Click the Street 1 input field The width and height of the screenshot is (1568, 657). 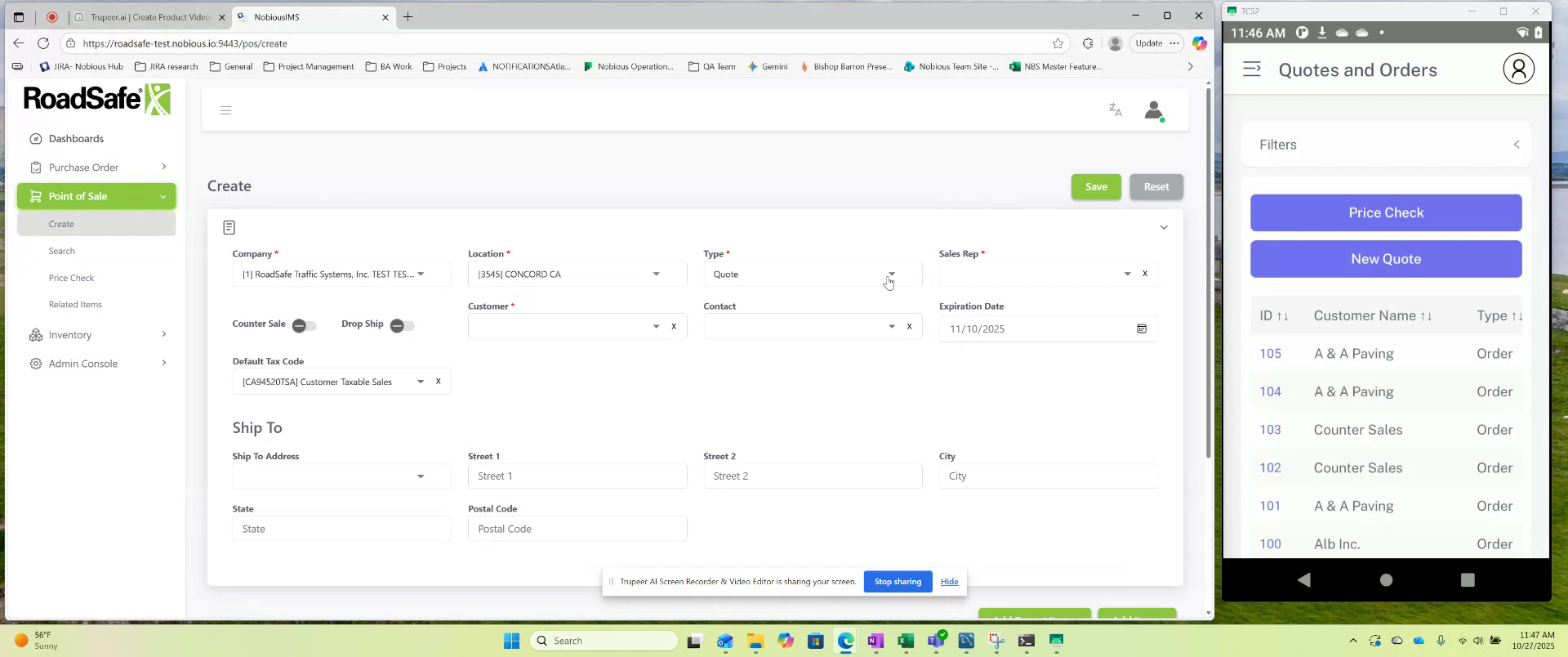pyautogui.click(x=577, y=476)
